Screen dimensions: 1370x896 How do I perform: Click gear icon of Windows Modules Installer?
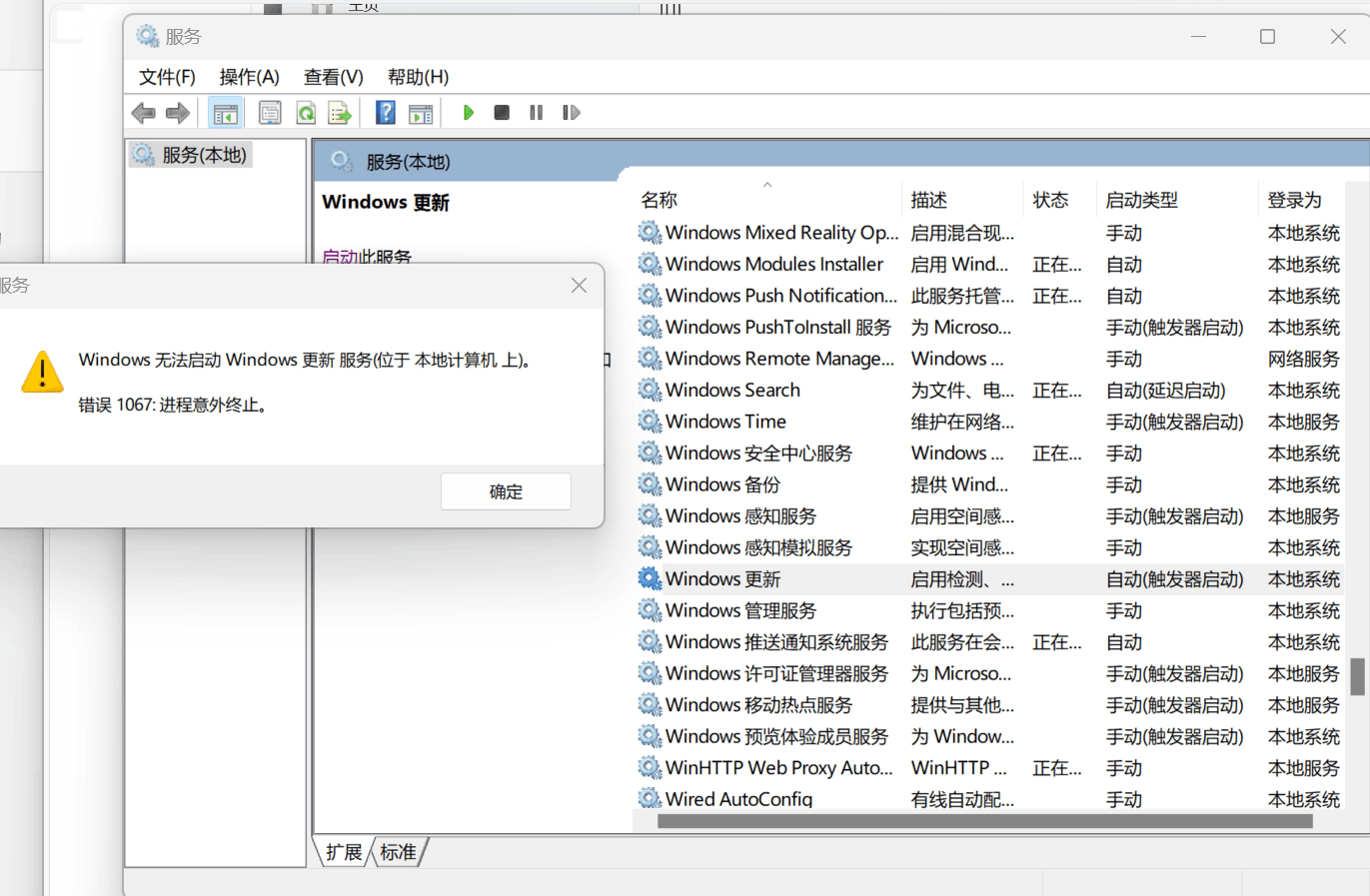coord(650,264)
